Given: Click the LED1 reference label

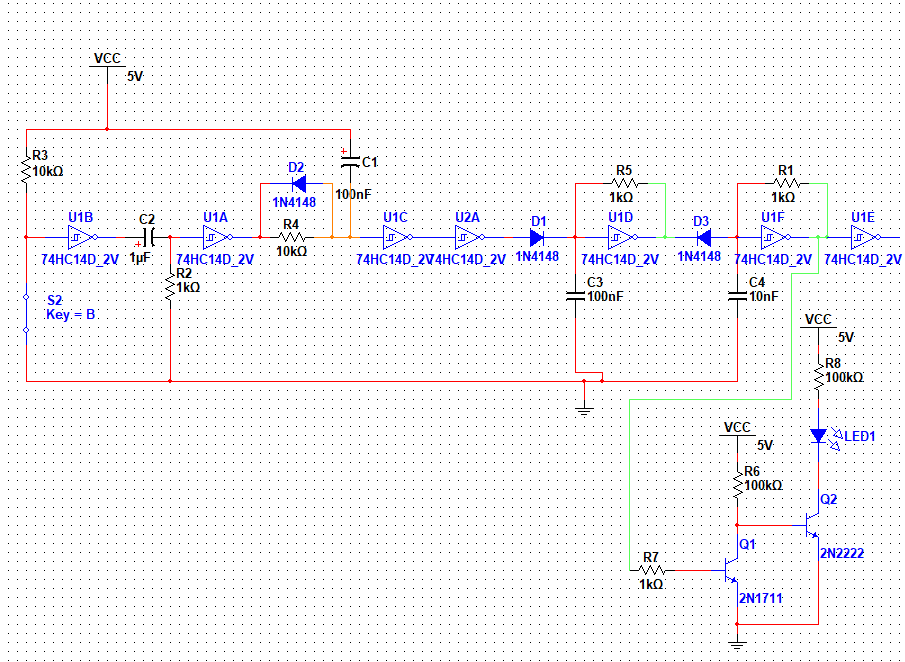Looking at the screenshot, I should (x=859, y=437).
